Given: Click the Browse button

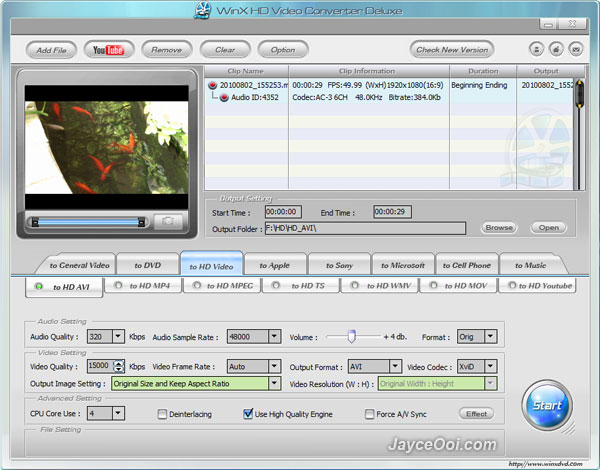Looking at the screenshot, I should click(499, 228).
